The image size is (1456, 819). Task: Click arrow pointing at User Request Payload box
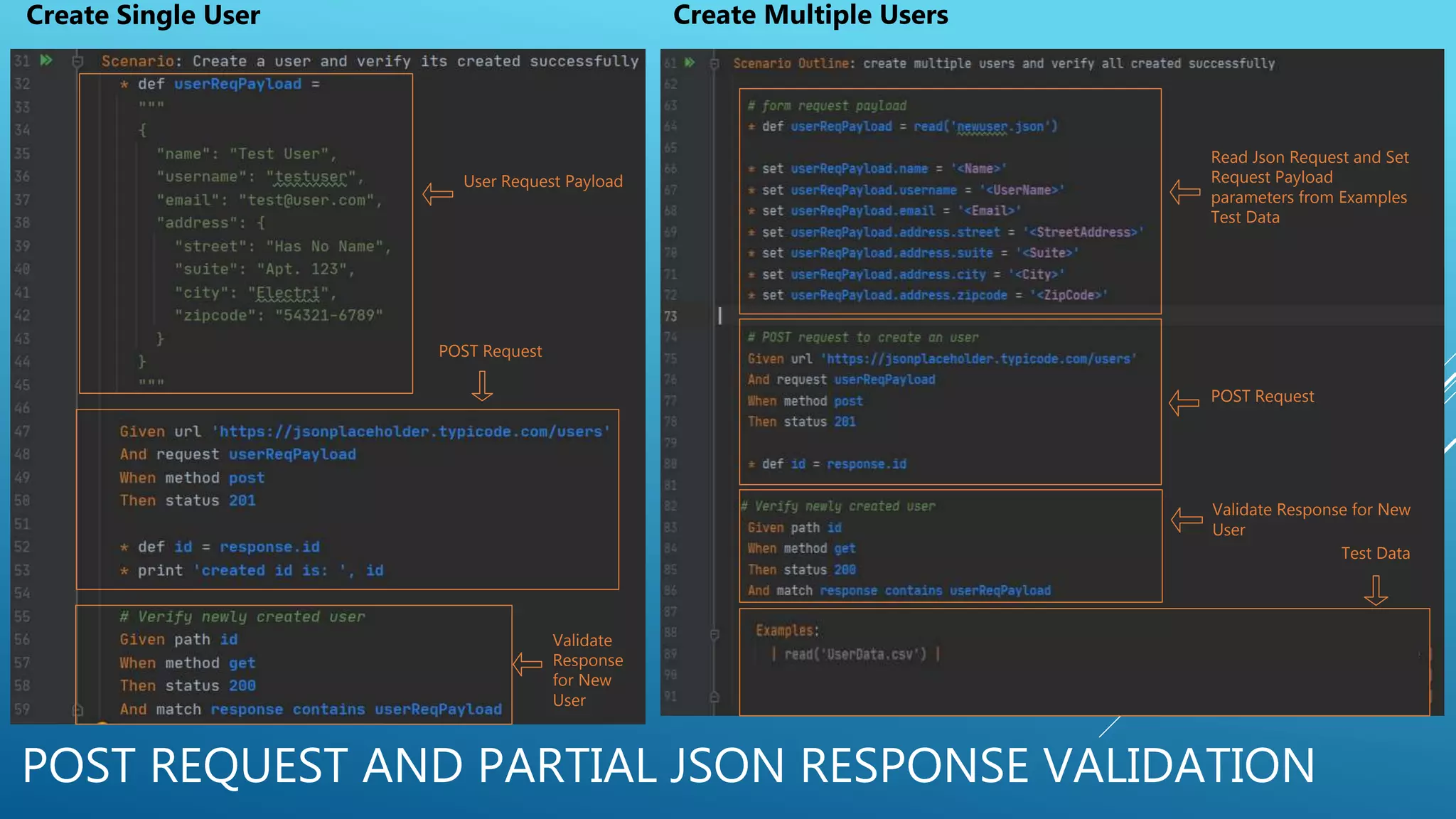tap(438, 193)
